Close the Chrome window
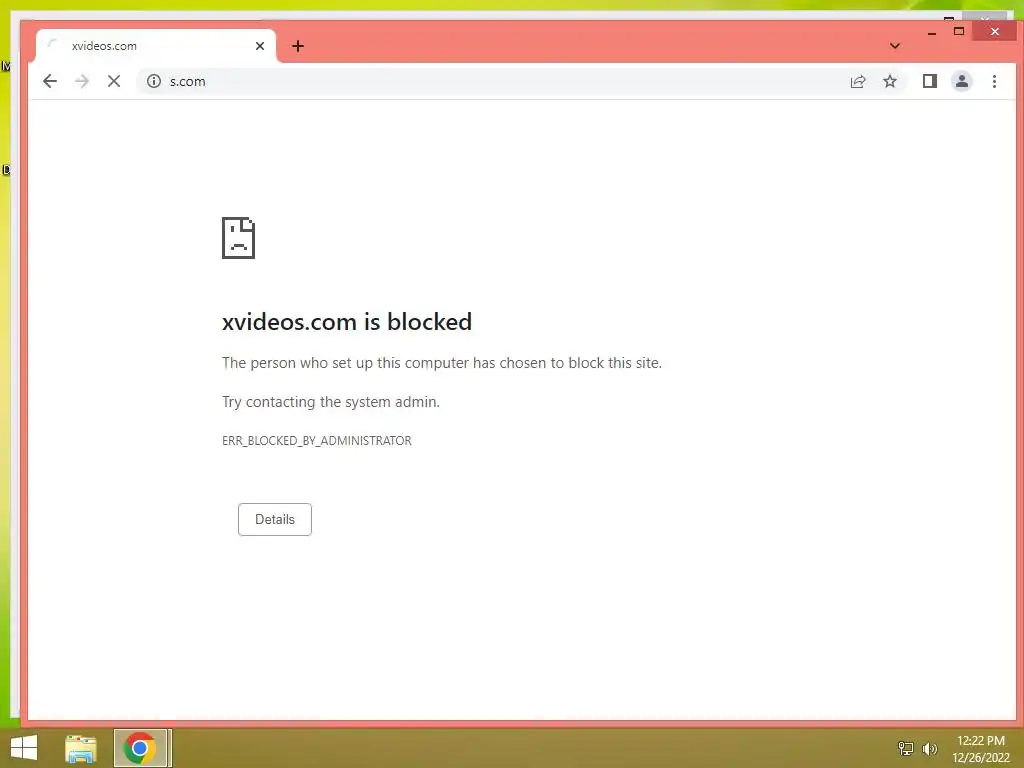Image resolution: width=1024 pixels, height=768 pixels. [x=995, y=31]
